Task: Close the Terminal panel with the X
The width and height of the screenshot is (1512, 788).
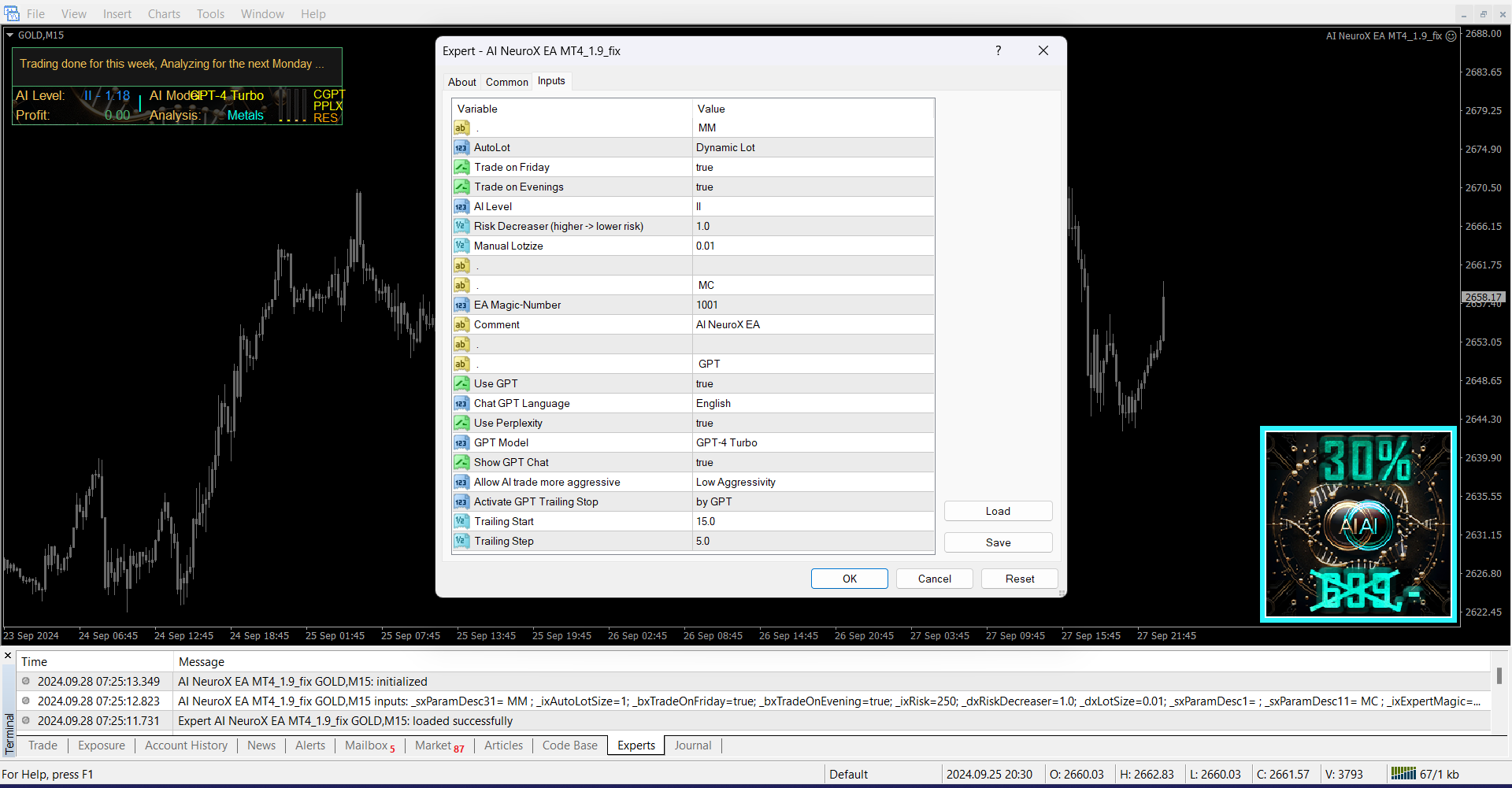Action: click(8, 656)
